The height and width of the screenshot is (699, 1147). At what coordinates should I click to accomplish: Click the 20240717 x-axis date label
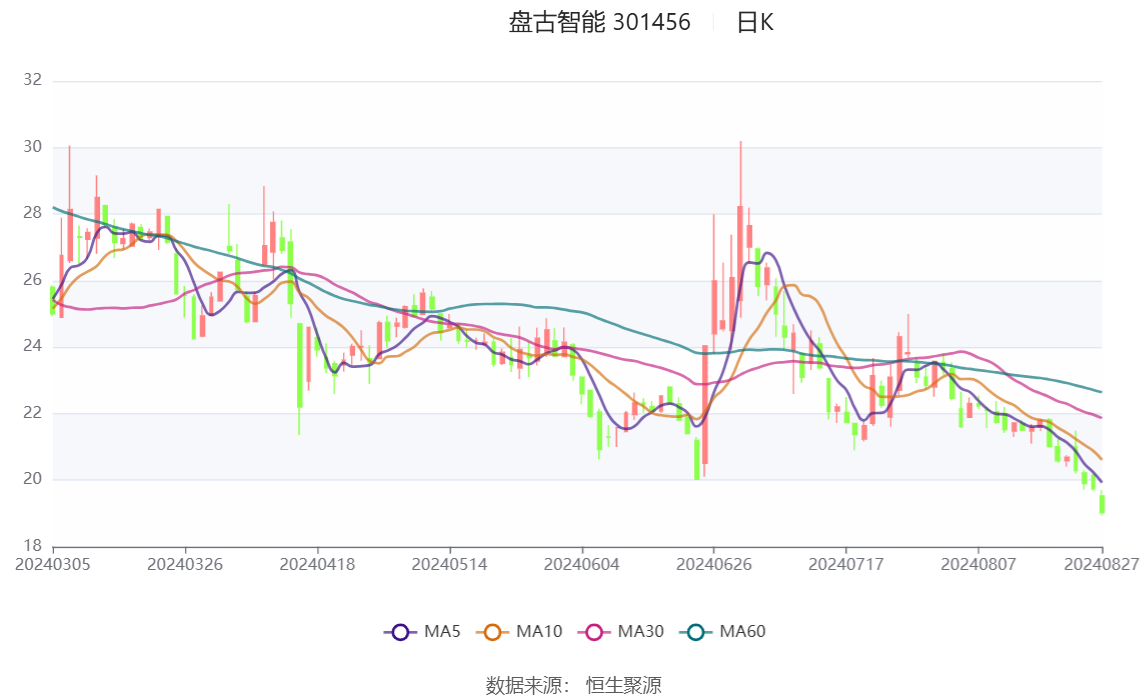[846, 564]
